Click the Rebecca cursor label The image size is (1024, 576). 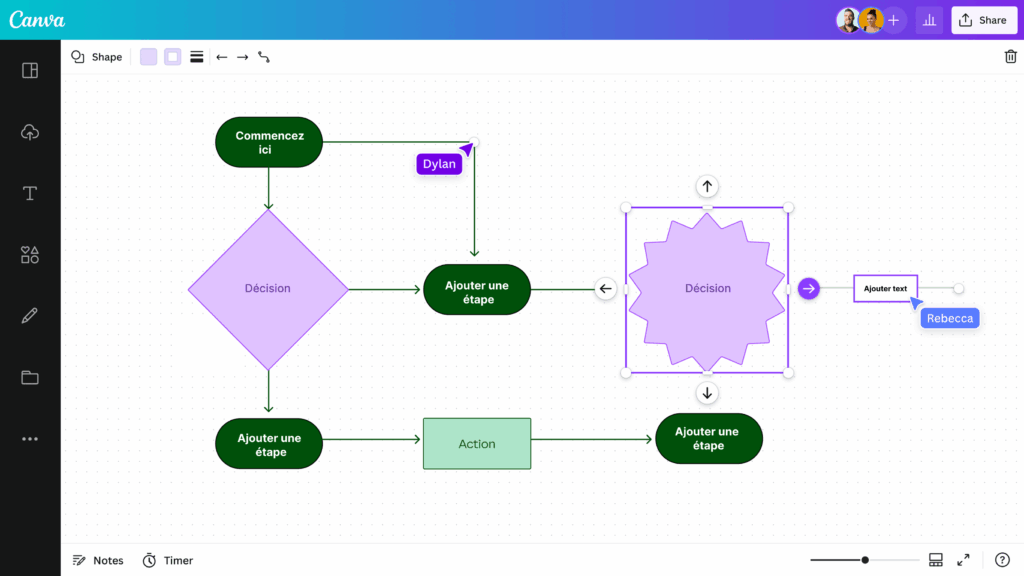950,319
